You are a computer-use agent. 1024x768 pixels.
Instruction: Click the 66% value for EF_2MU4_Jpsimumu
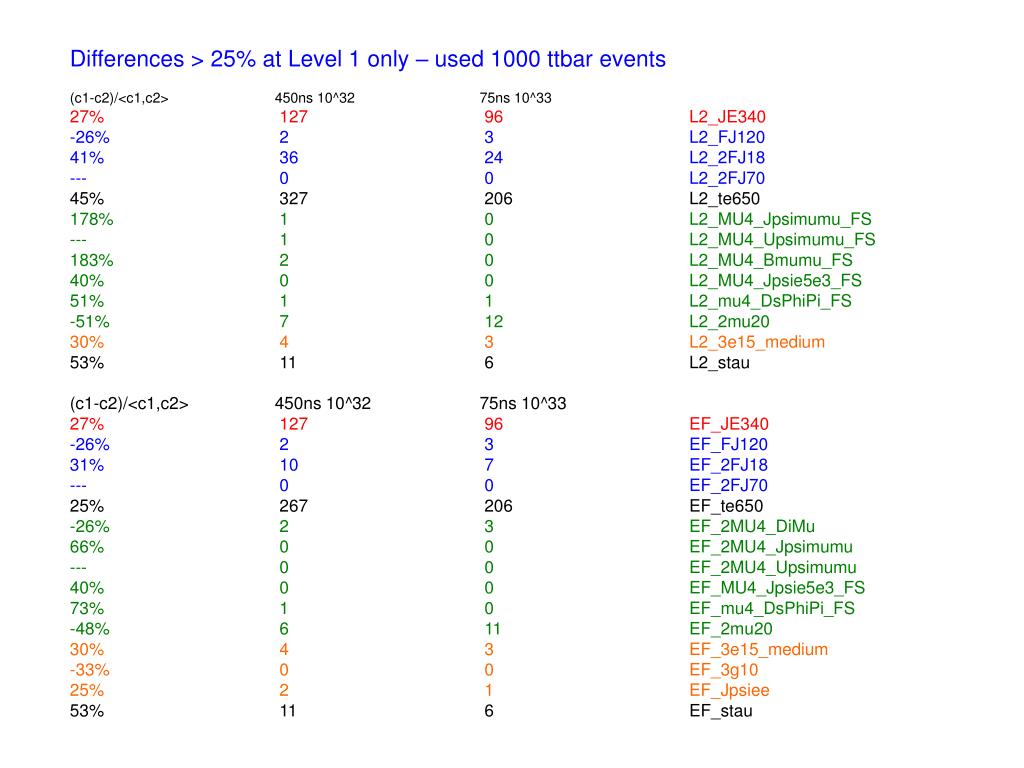tap(87, 547)
